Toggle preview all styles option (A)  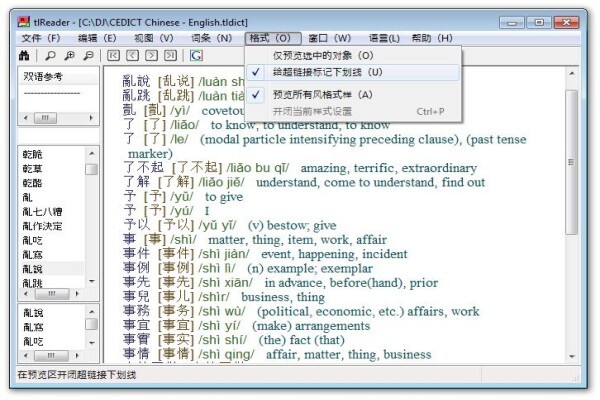tap(353, 95)
